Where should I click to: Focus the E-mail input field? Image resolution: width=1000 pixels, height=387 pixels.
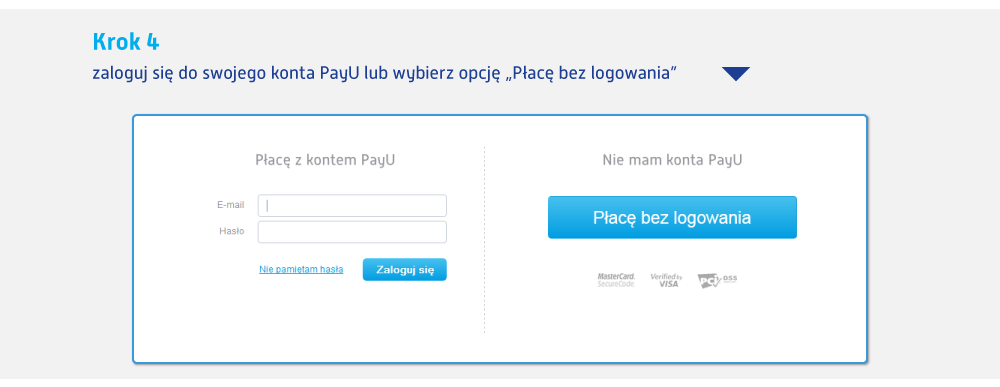coord(352,206)
